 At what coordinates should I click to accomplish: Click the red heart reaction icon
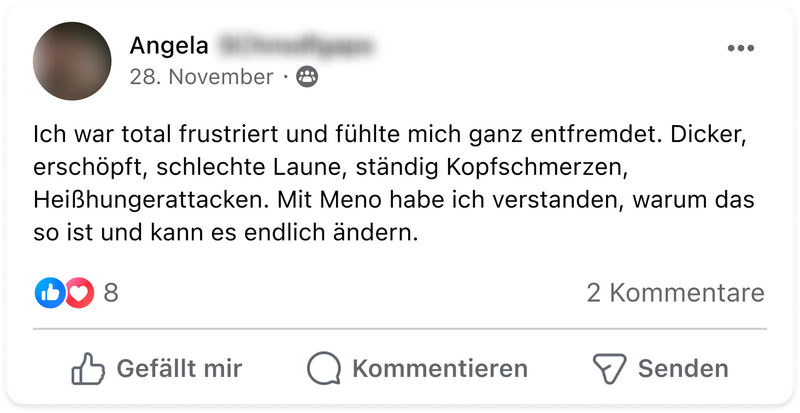[x=79, y=292]
